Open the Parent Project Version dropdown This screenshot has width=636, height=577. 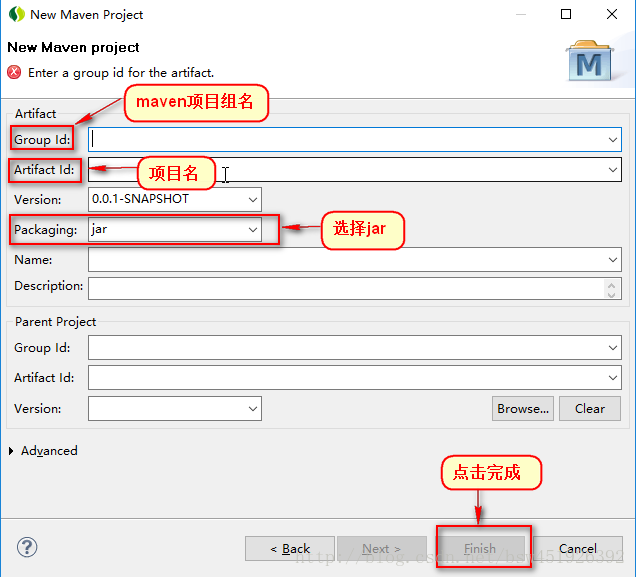tap(253, 409)
